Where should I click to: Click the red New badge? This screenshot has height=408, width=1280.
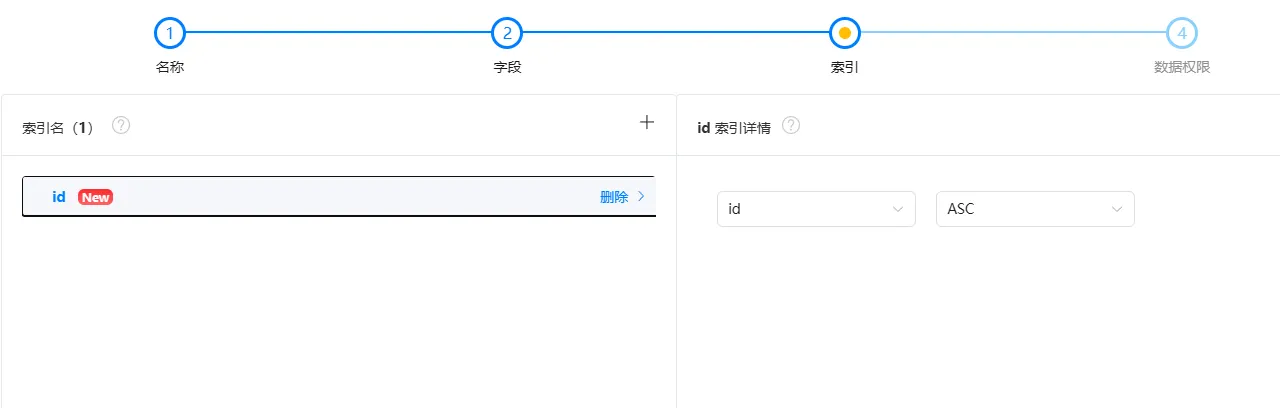[95, 197]
